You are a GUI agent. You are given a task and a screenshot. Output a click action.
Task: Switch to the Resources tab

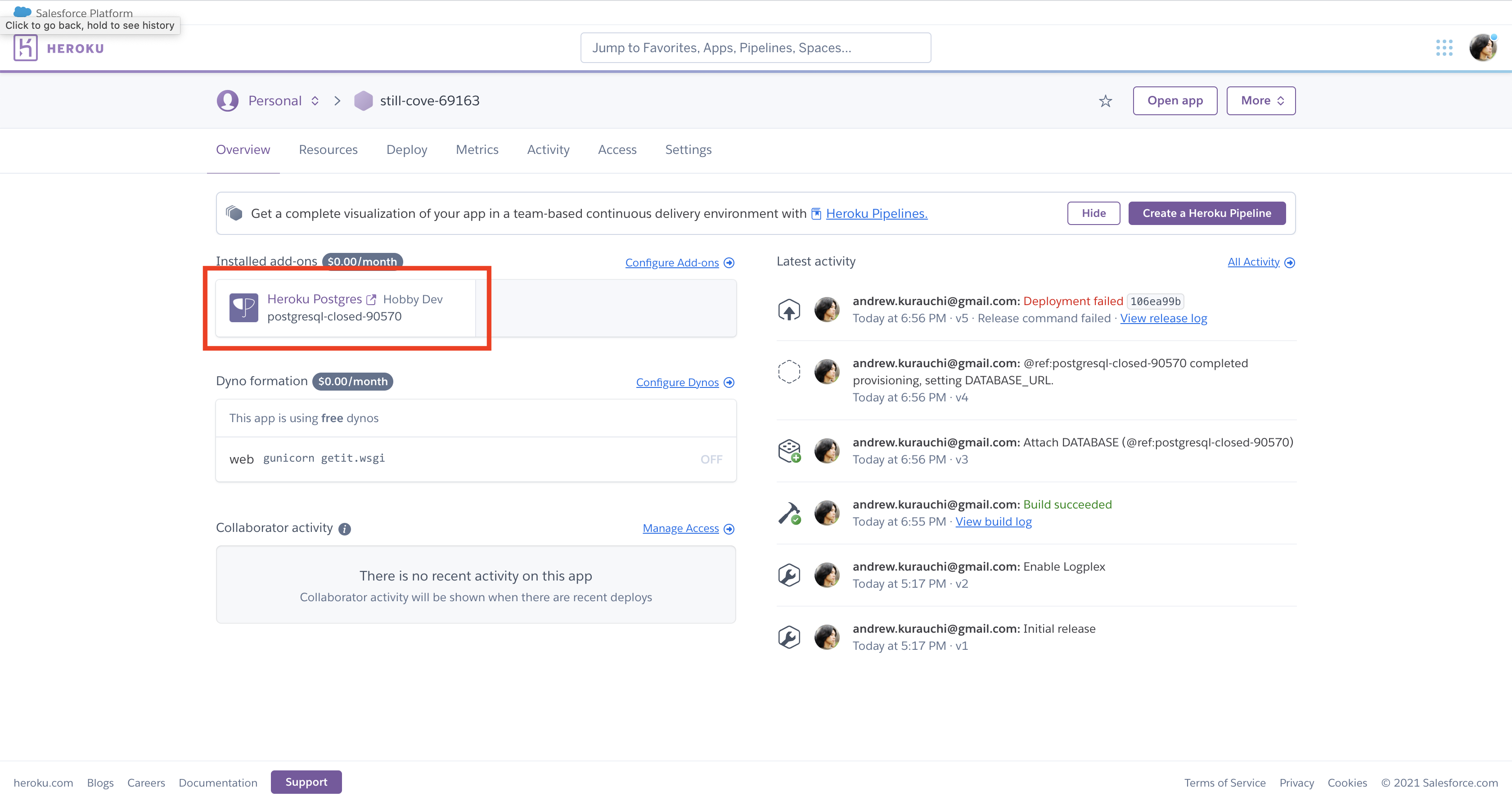(x=328, y=150)
